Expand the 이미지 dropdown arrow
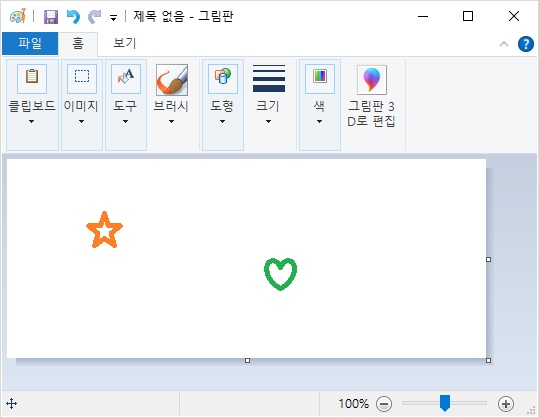 coord(81,121)
